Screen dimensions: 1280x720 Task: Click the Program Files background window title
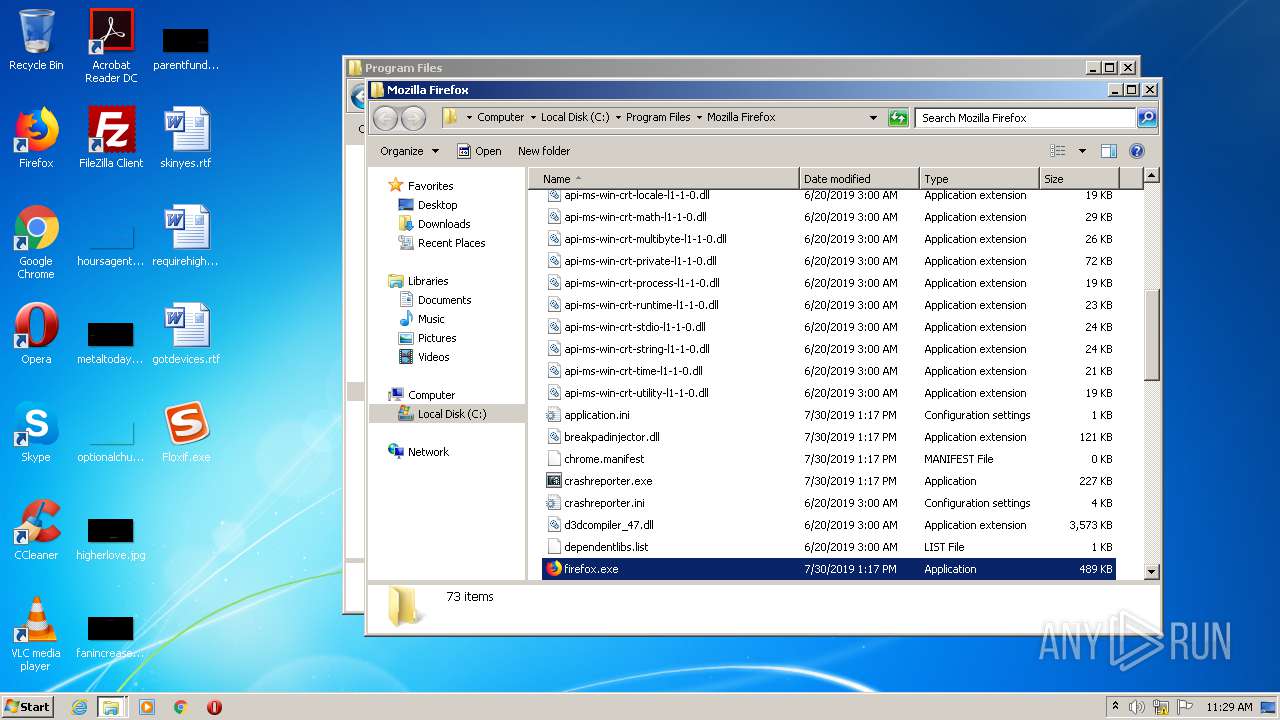(x=403, y=68)
